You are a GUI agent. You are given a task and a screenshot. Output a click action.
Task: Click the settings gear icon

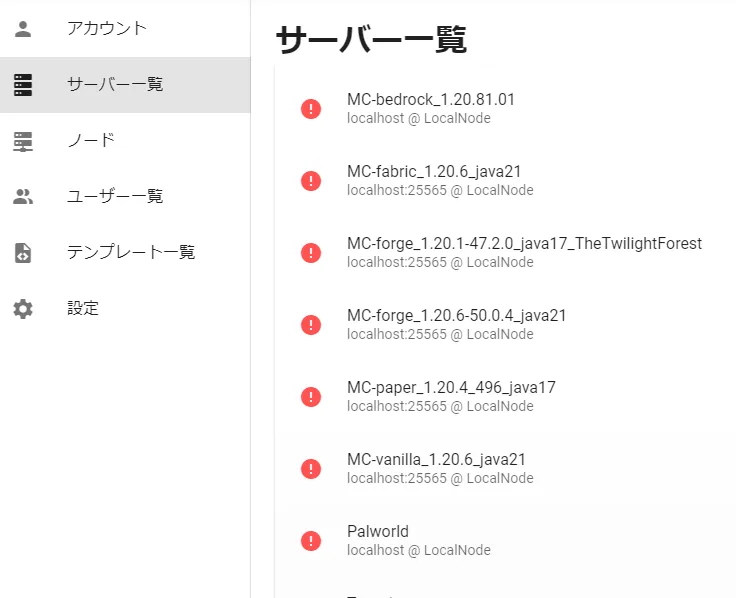[23, 309]
